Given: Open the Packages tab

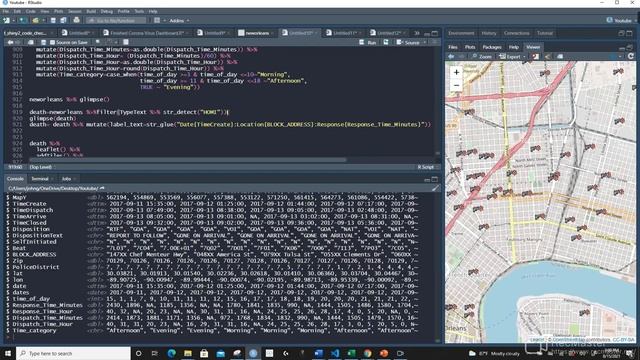Looking at the screenshot, I should (x=492, y=47).
